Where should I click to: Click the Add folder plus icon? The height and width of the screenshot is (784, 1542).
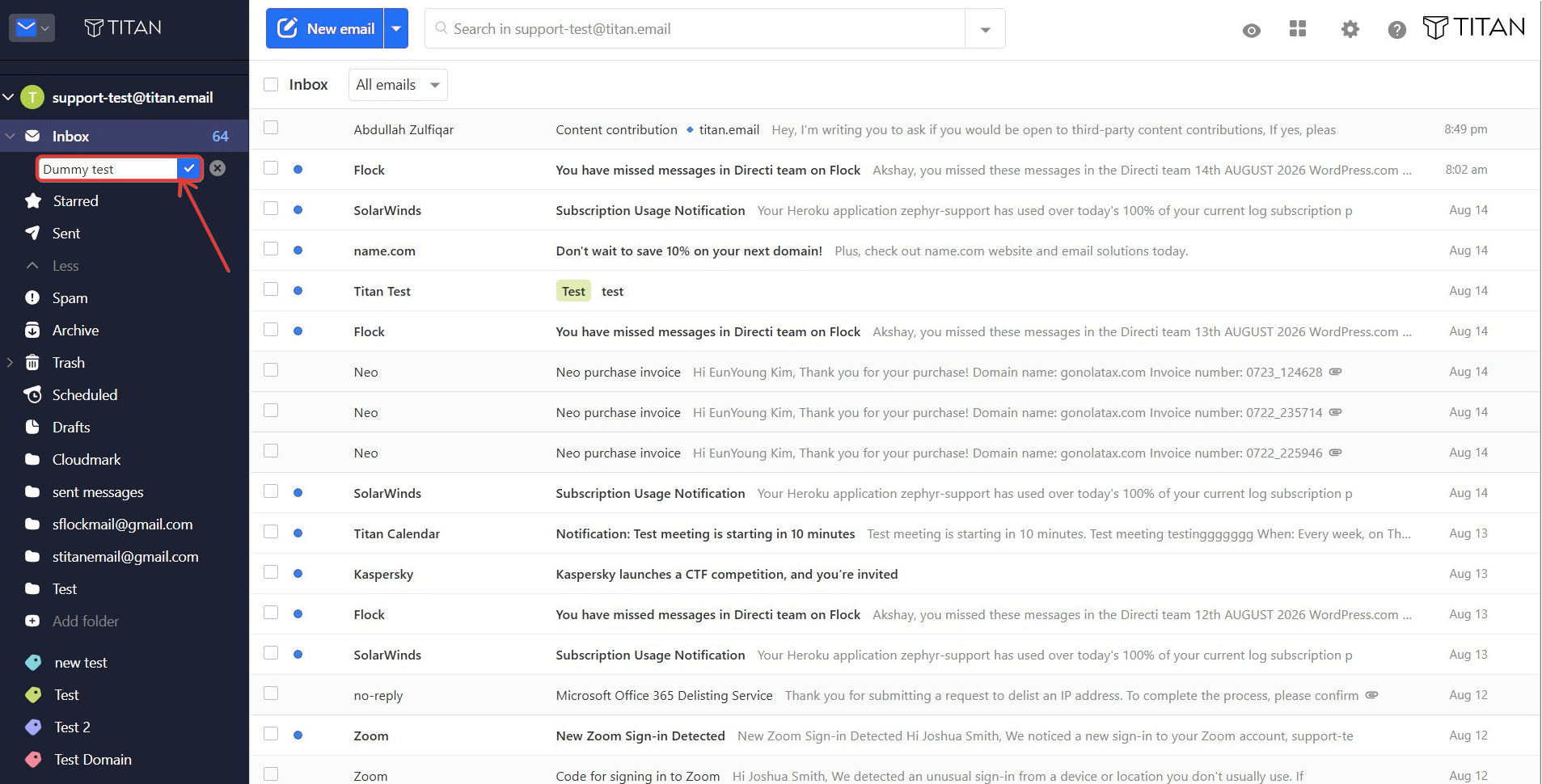coord(32,621)
